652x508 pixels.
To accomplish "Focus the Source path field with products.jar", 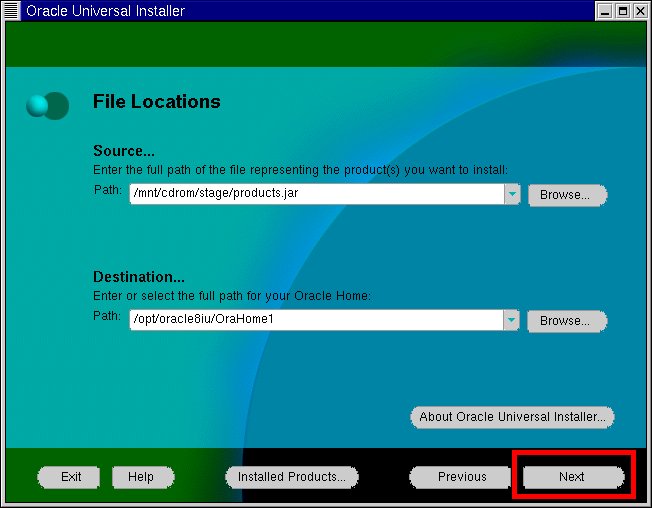I will [317, 194].
